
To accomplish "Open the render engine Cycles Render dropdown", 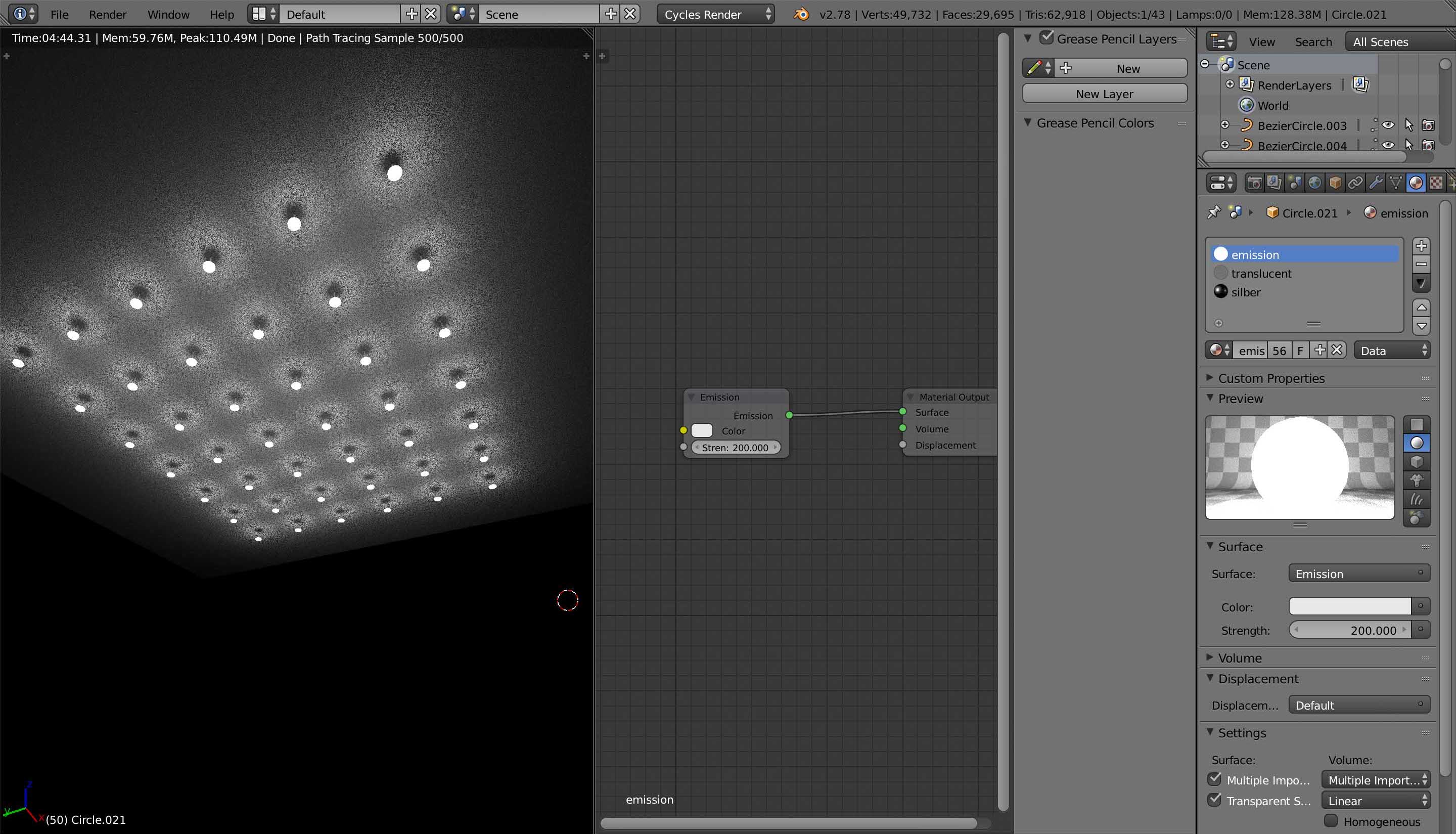I will (716, 14).
